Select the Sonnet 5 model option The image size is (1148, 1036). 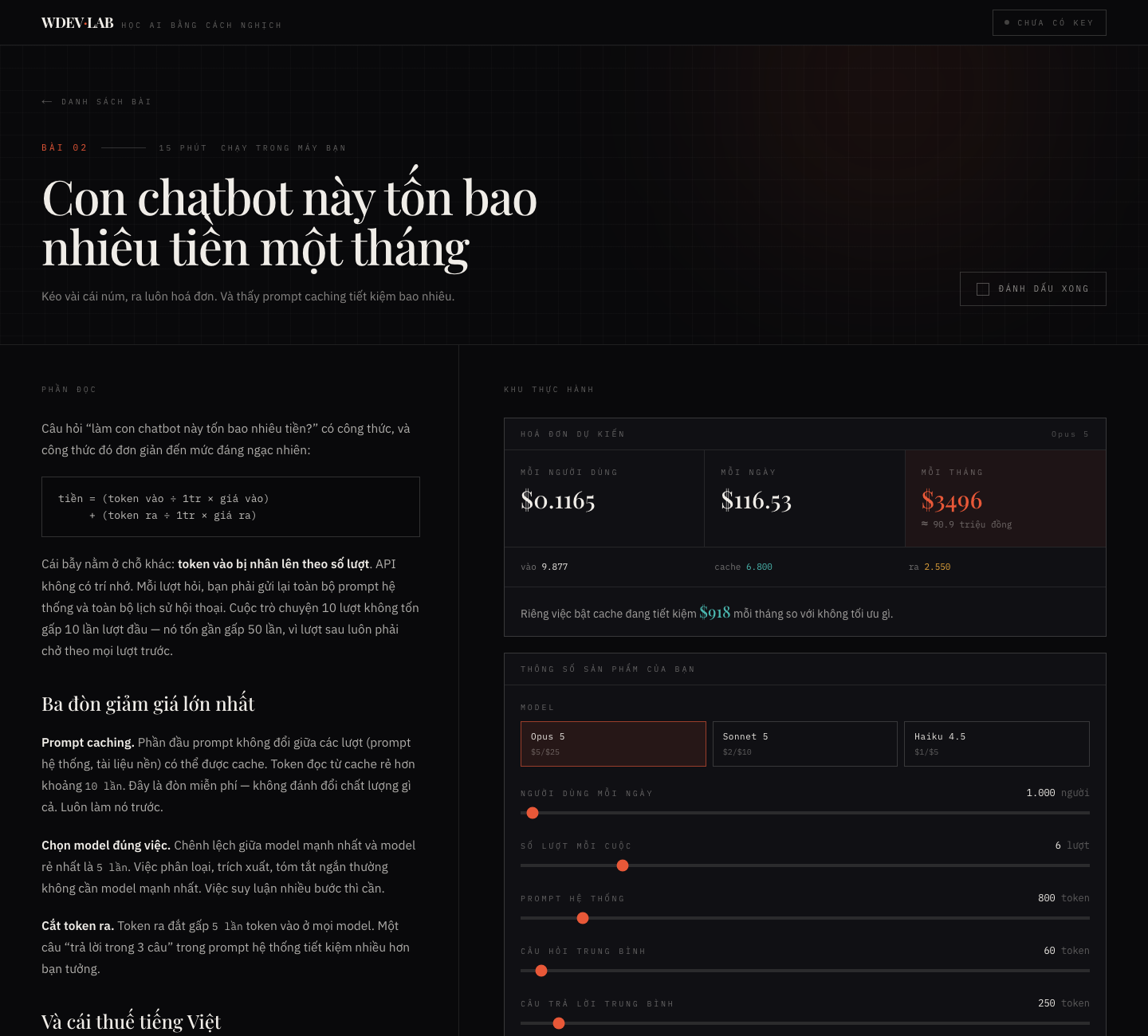click(804, 744)
